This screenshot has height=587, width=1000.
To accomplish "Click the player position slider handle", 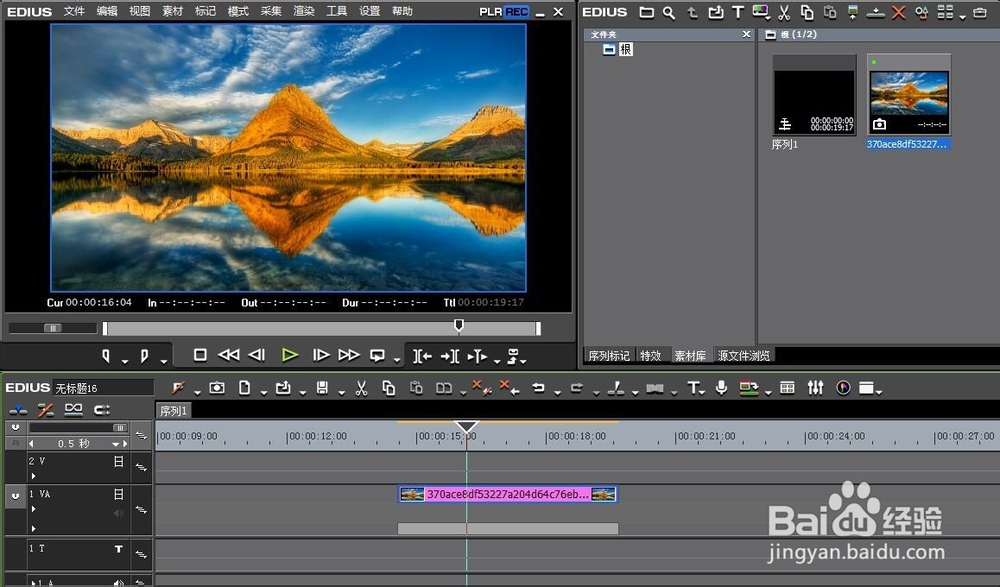I will coord(459,326).
